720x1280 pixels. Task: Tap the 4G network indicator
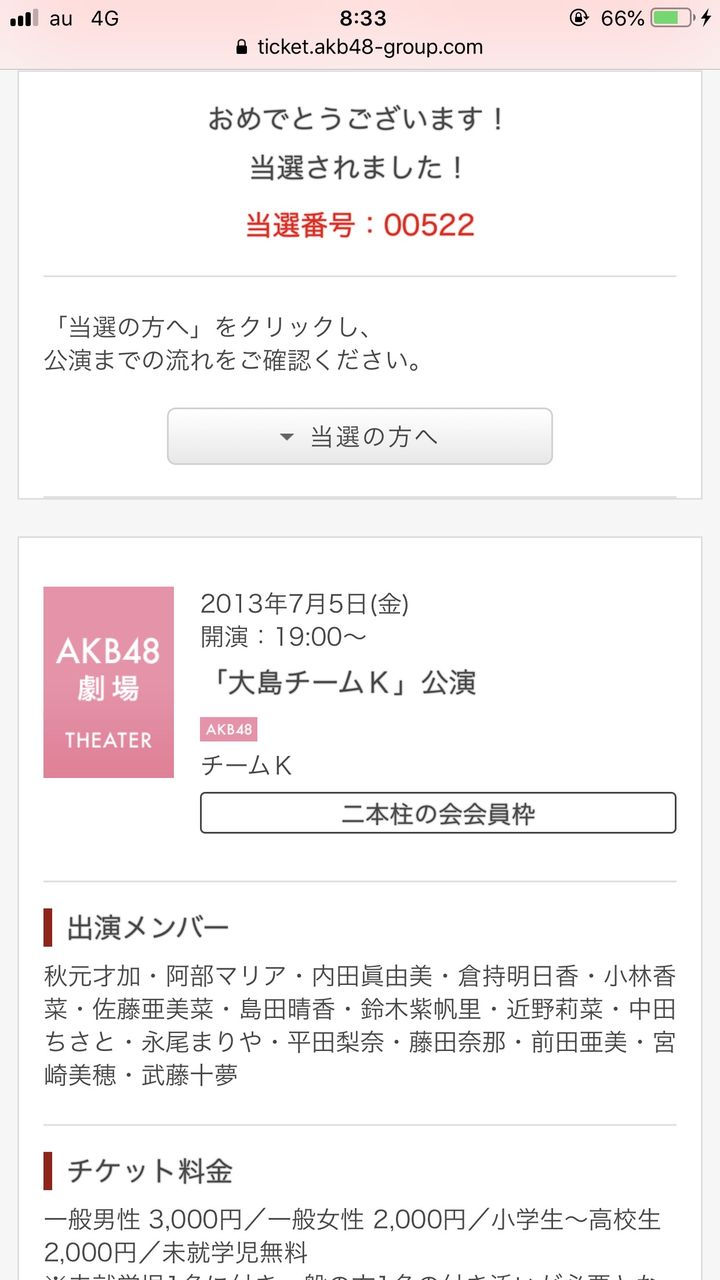point(105,18)
